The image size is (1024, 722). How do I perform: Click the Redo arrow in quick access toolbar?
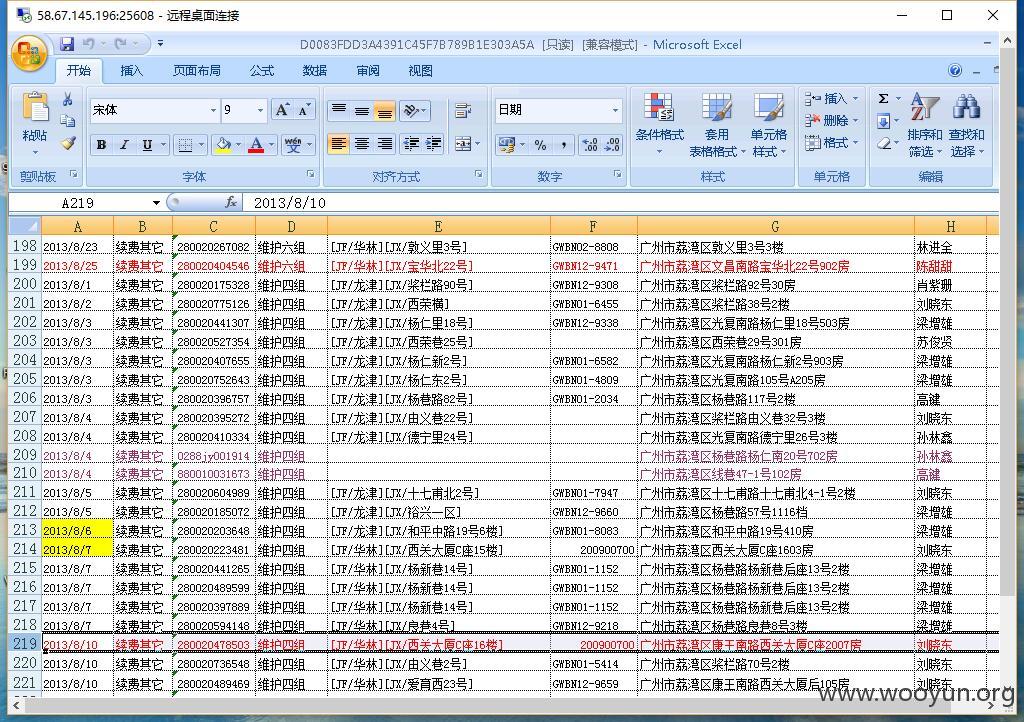[120, 44]
